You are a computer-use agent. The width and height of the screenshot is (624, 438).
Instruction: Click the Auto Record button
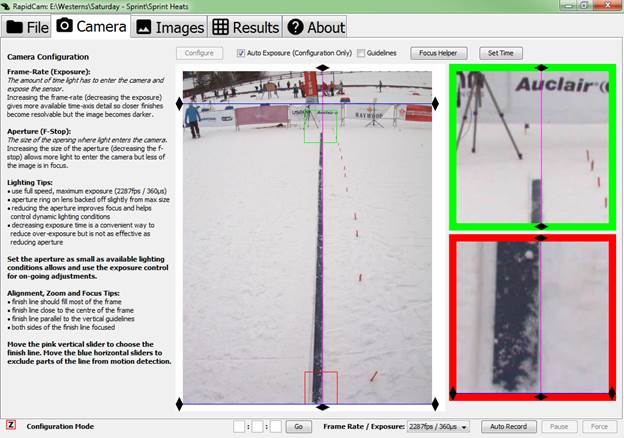(509, 426)
